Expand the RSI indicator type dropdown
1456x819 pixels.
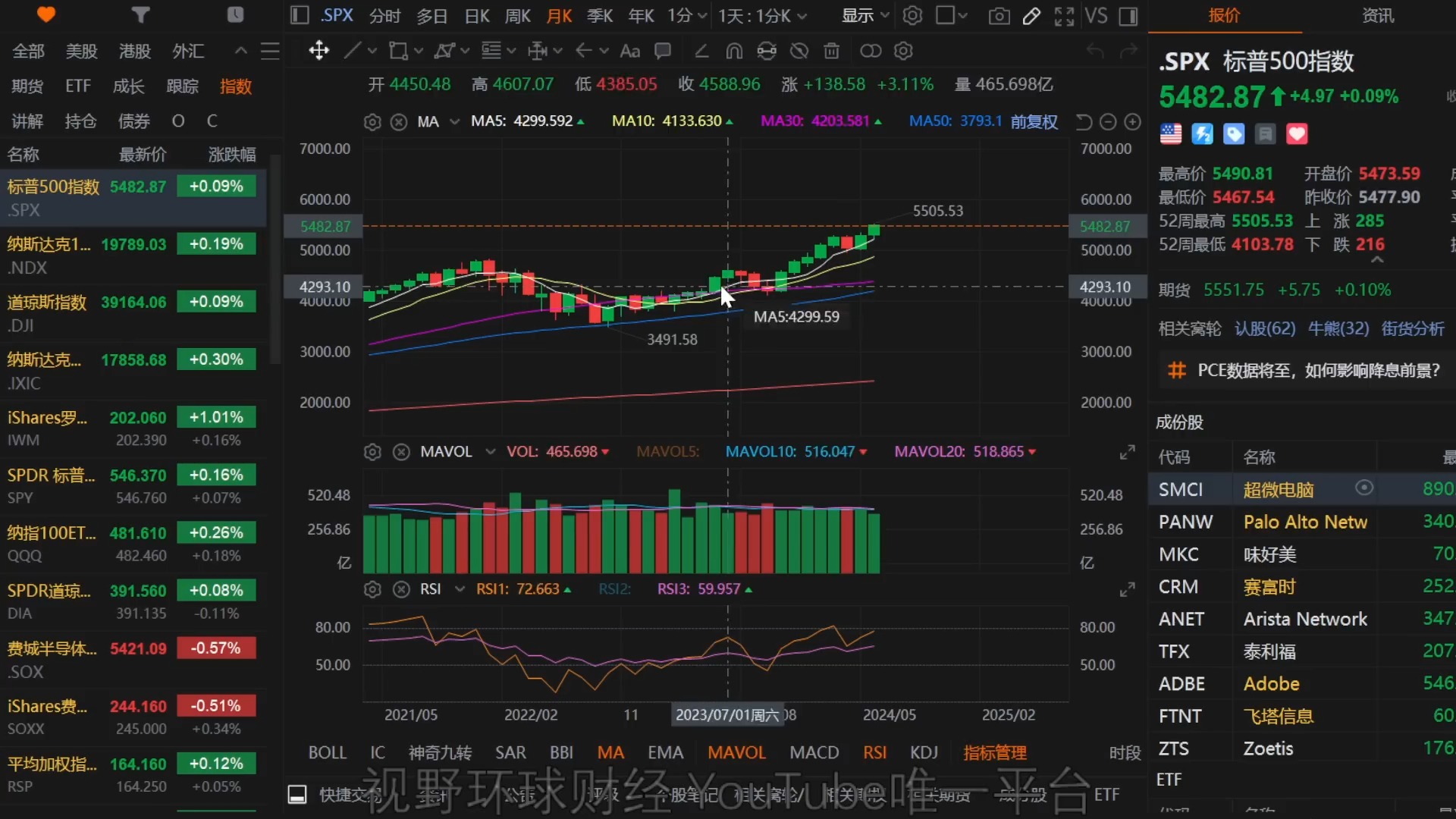[x=459, y=589]
